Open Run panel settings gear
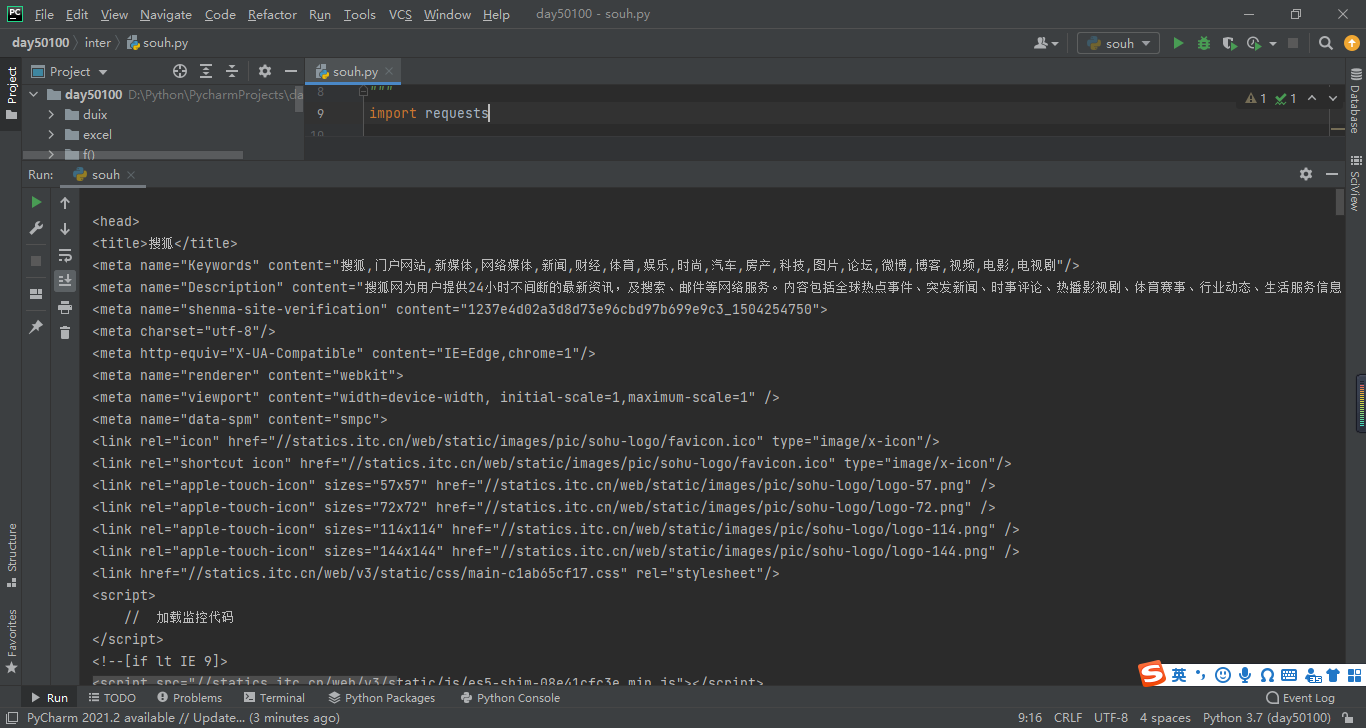 click(x=1306, y=174)
